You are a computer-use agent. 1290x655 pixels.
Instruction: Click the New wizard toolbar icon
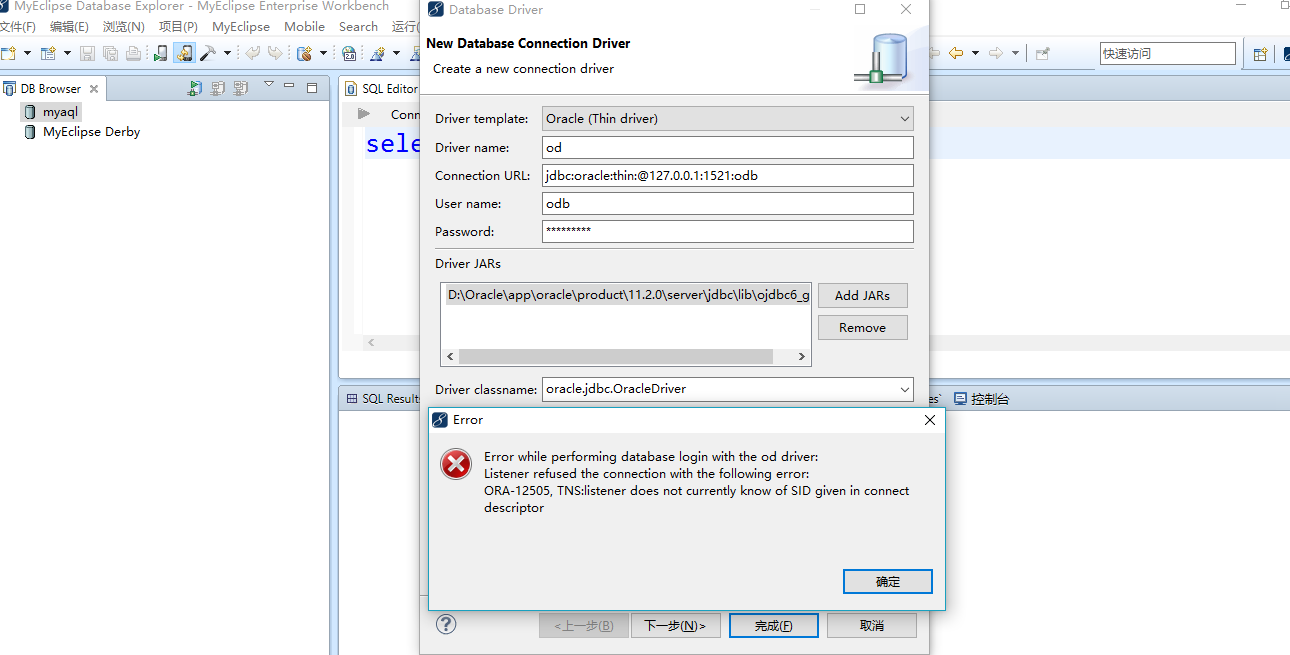[8, 53]
